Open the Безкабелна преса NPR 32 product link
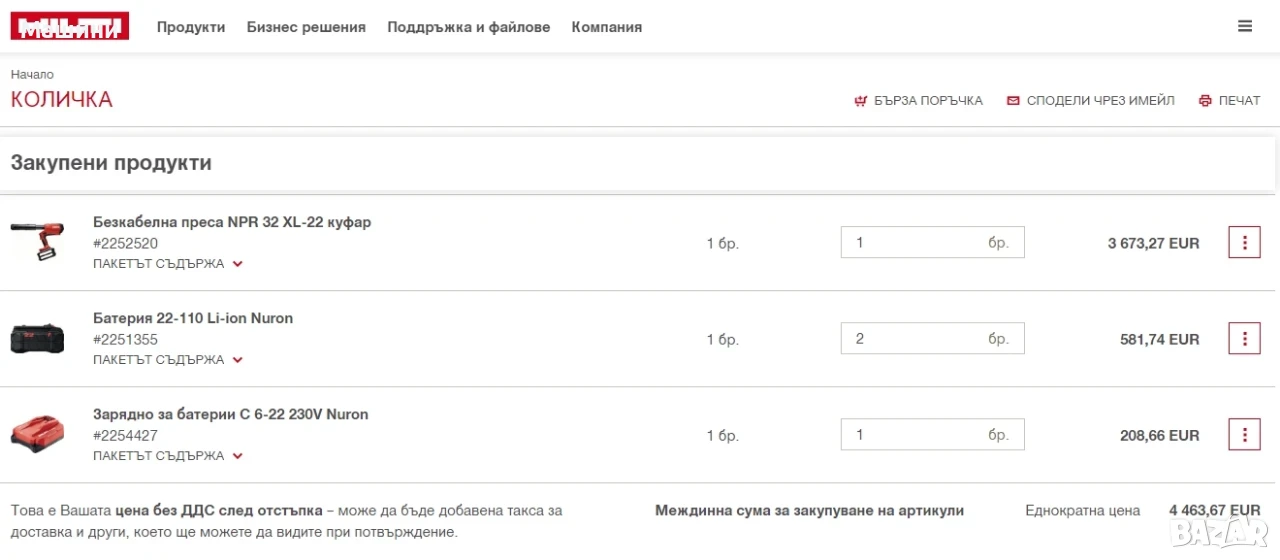This screenshot has width=1280, height=560. [x=232, y=222]
